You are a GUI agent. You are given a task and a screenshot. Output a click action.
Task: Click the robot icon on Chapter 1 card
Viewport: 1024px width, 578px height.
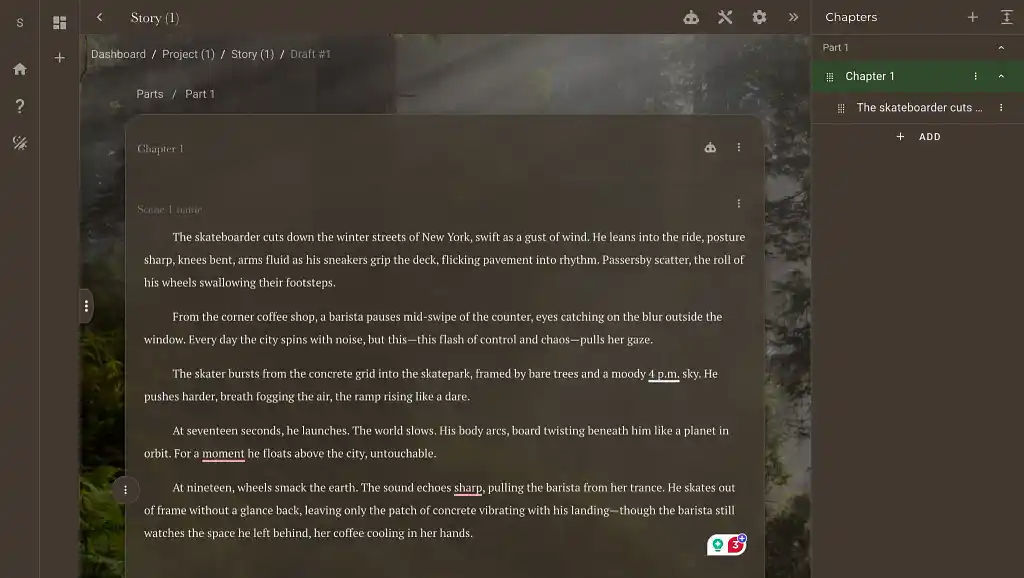(x=710, y=147)
